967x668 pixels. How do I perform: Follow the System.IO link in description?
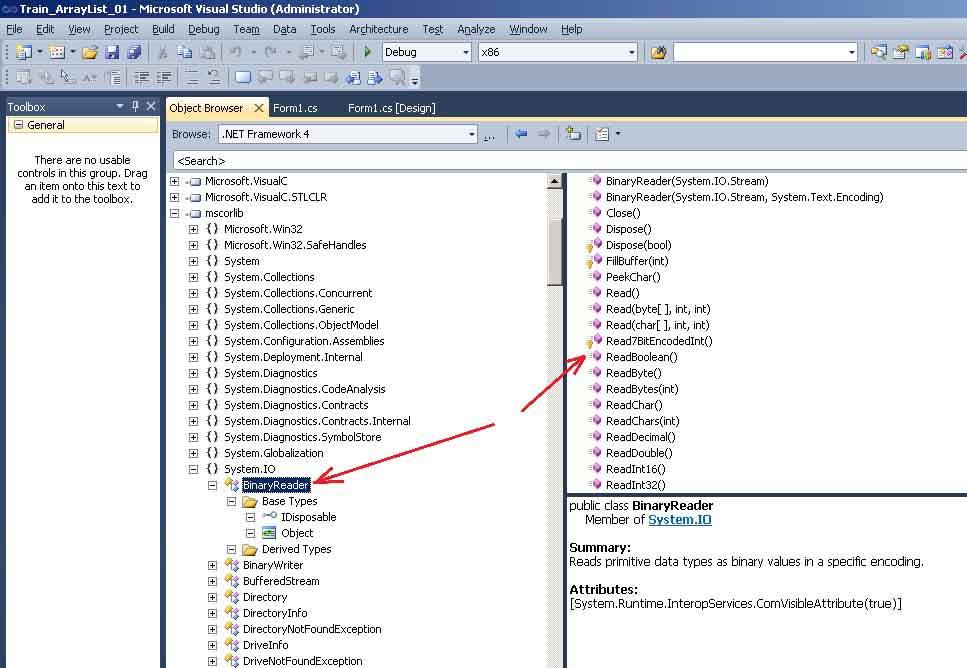coord(680,520)
